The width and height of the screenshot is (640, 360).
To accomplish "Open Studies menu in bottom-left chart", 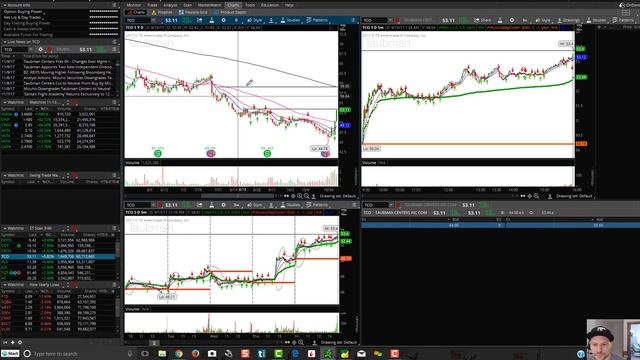I will pyautogui.click(x=290, y=205).
